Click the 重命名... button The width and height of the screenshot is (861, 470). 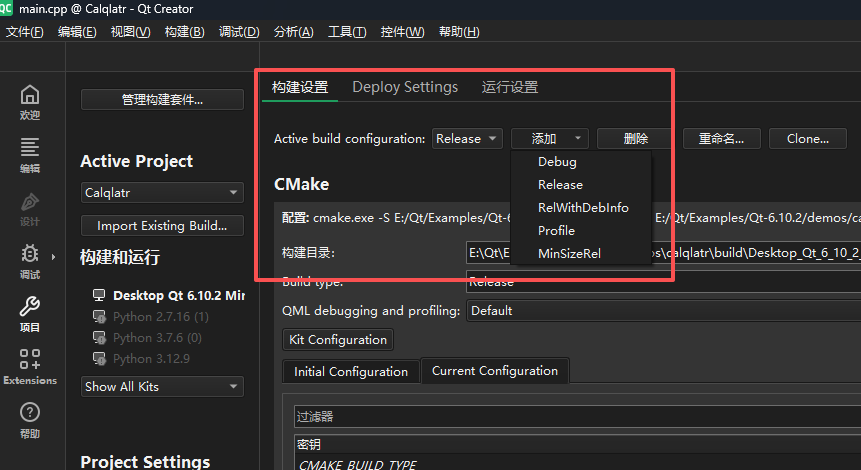pos(722,139)
